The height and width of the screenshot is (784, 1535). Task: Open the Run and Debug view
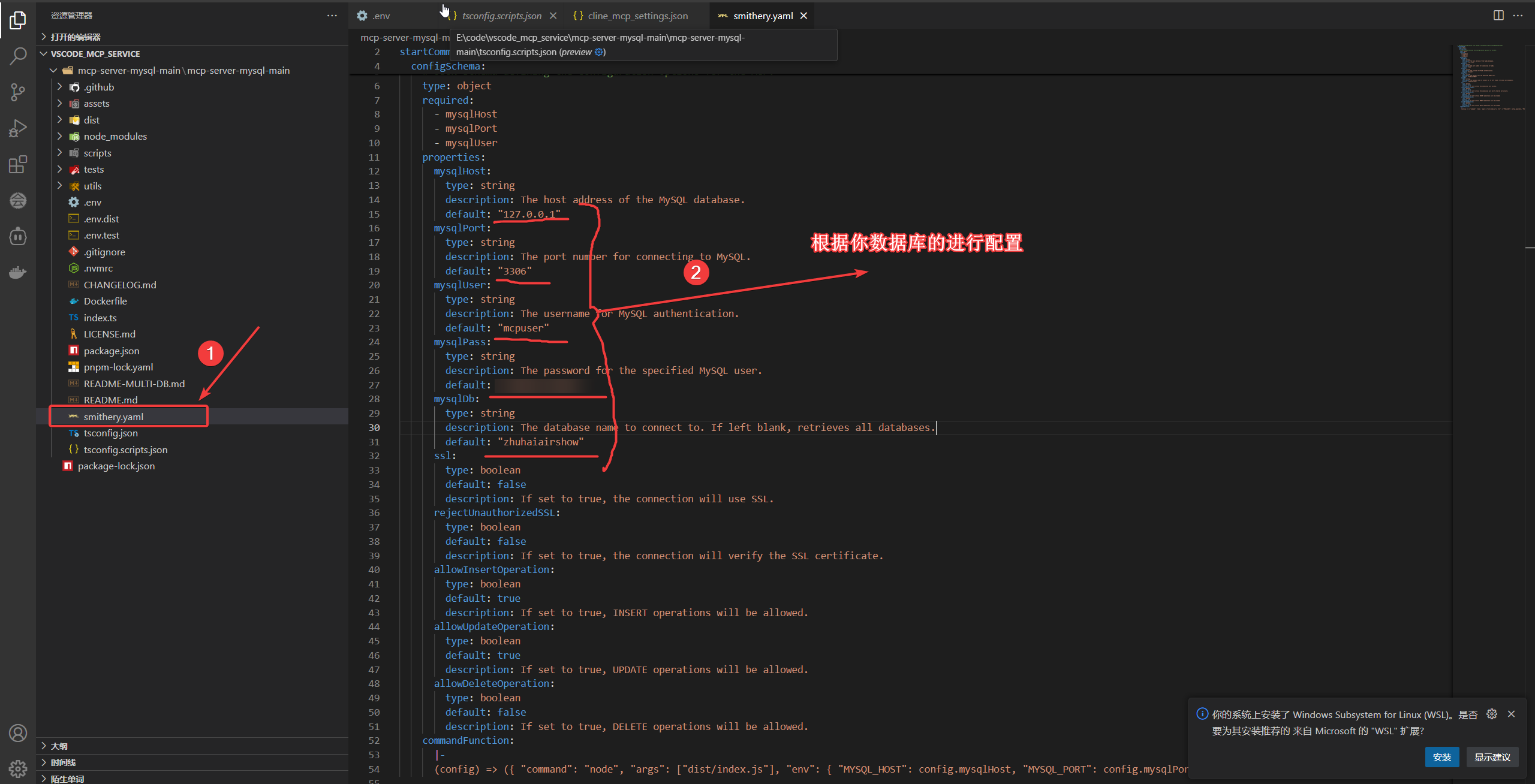point(18,128)
